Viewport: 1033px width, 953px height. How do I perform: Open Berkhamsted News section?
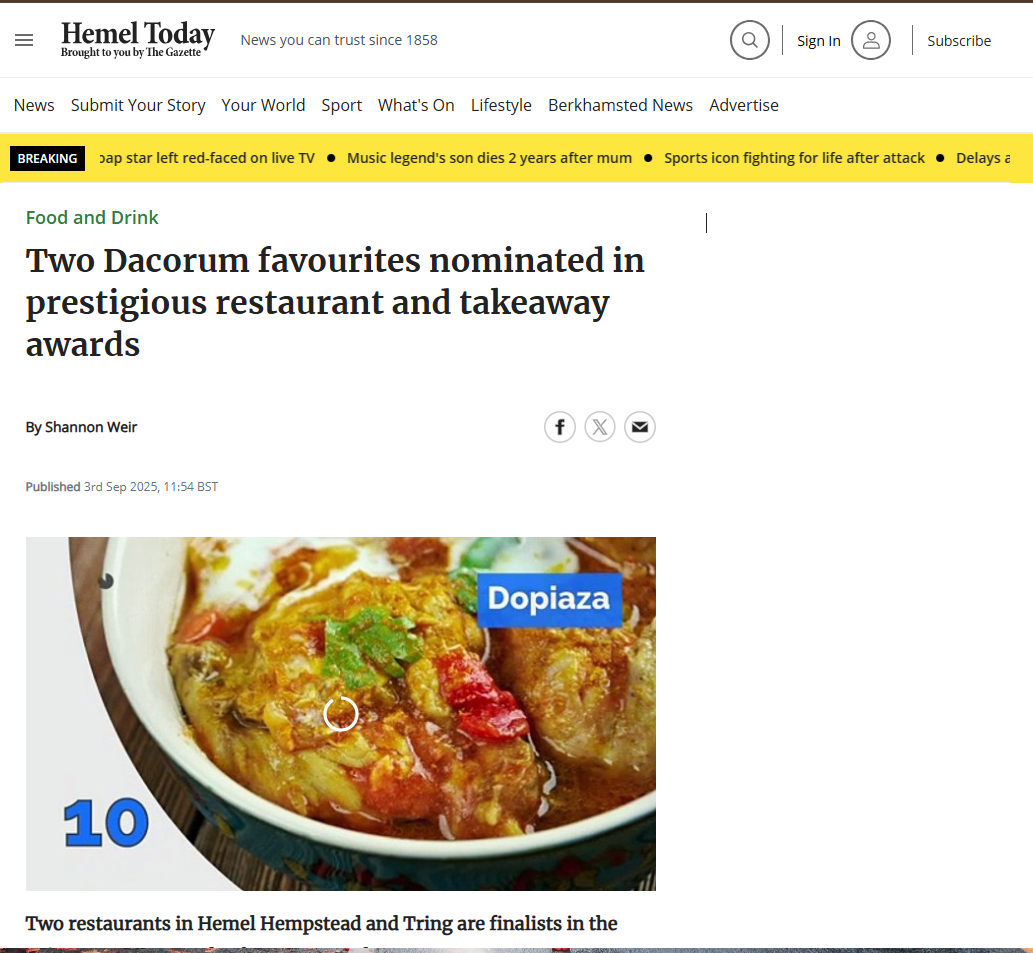click(620, 105)
